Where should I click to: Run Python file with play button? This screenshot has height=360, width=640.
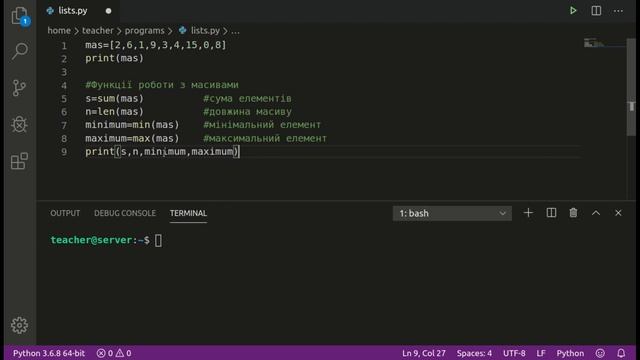tap(573, 11)
